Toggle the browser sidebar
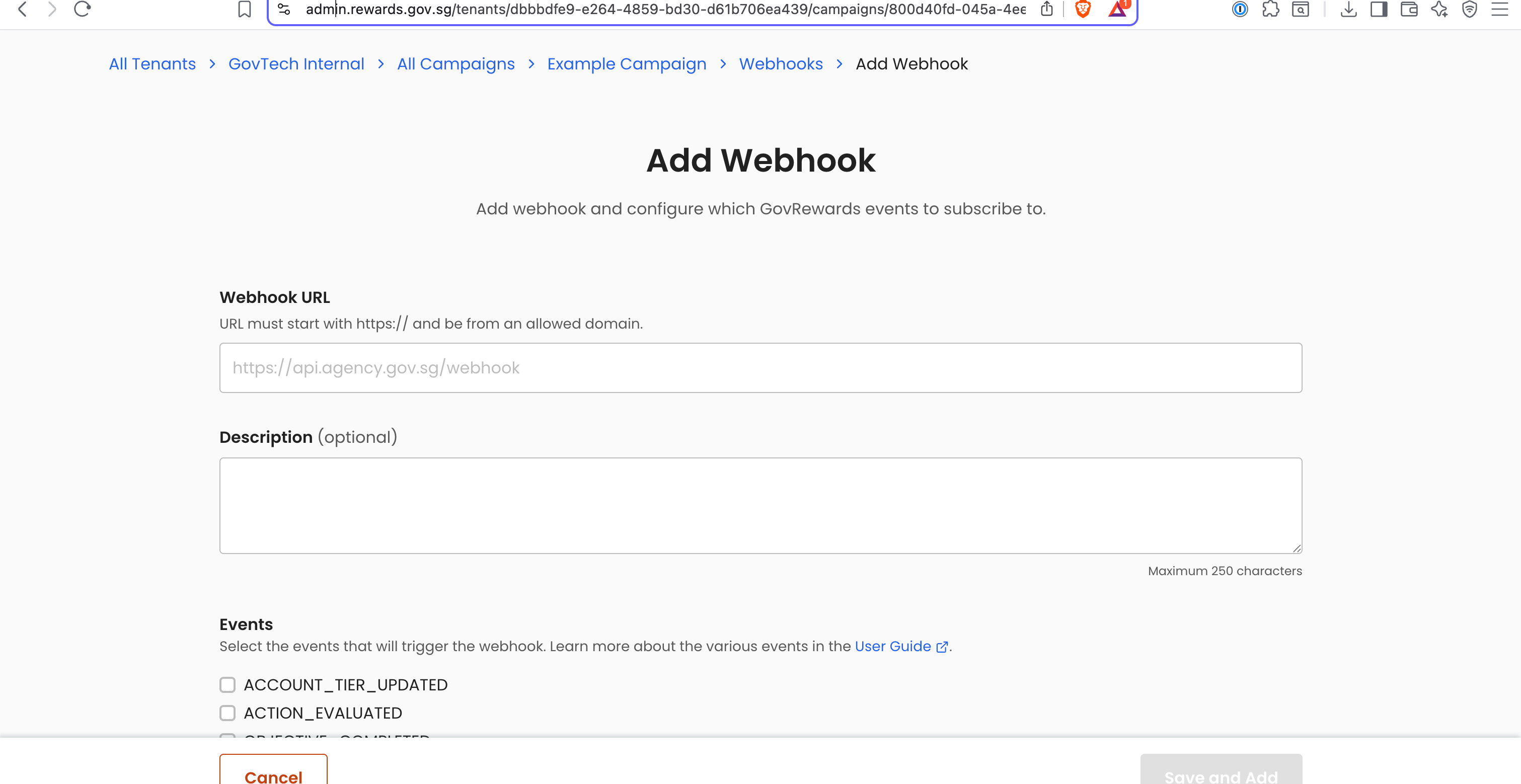 [x=1379, y=9]
